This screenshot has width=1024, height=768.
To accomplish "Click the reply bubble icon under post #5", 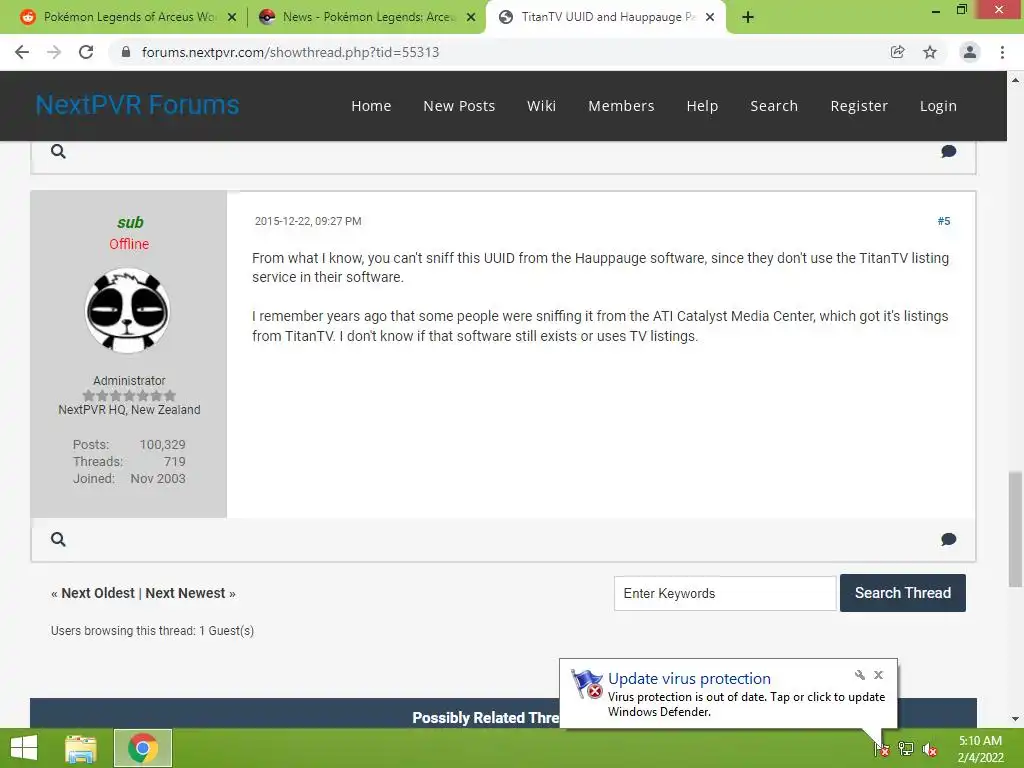I will [948, 539].
